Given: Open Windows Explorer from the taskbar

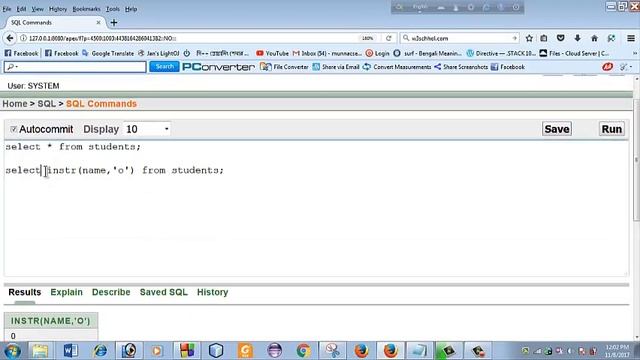Looking at the screenshot, I should pyautogui.click(x=40, y=351).
